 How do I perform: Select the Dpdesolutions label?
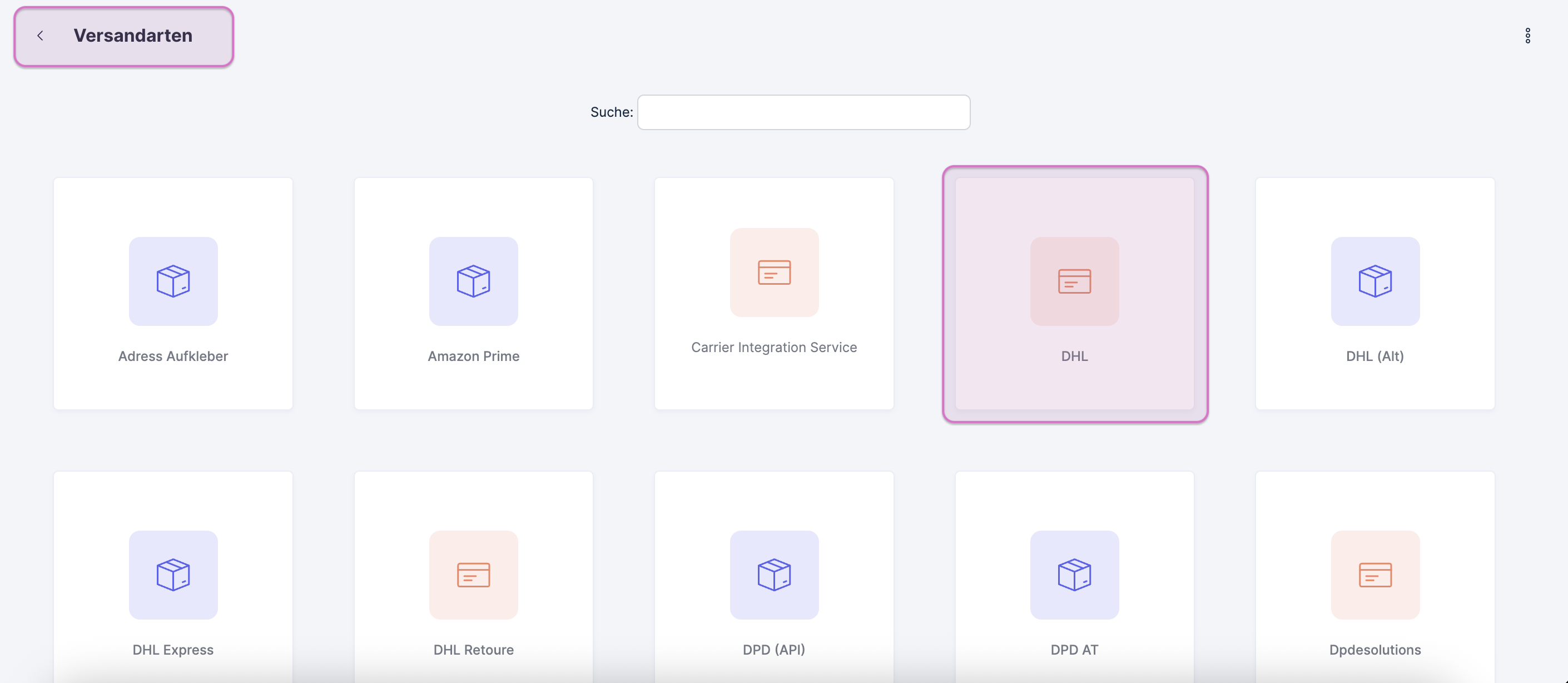tap(1375, 650)
